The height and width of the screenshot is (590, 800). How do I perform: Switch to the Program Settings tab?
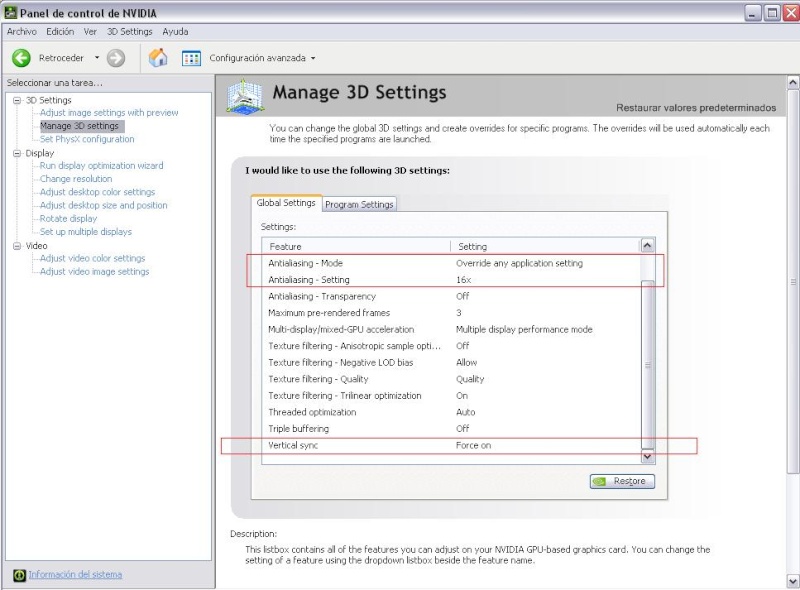click(359, 204)
